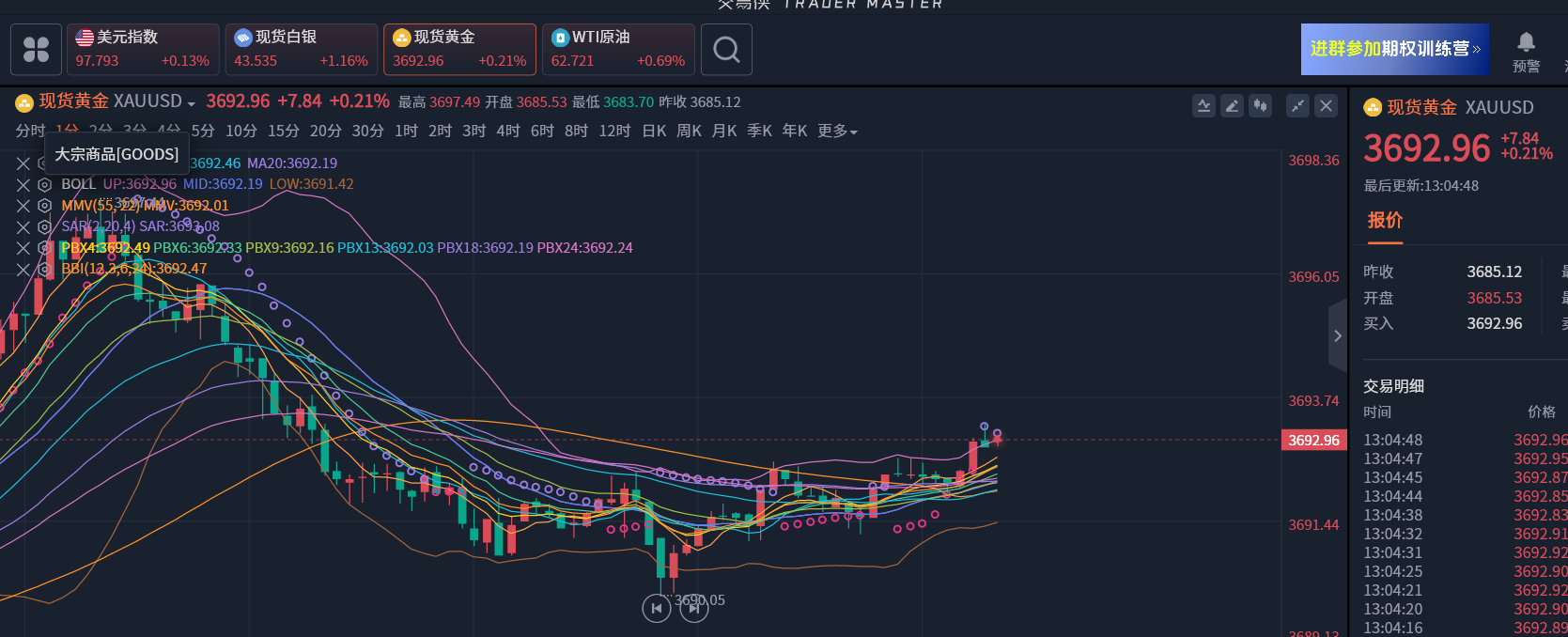Screen dimensions: 1568x637
Task: Open the 更多 timeframe dropdown
Action: click(x=837, y=131)
